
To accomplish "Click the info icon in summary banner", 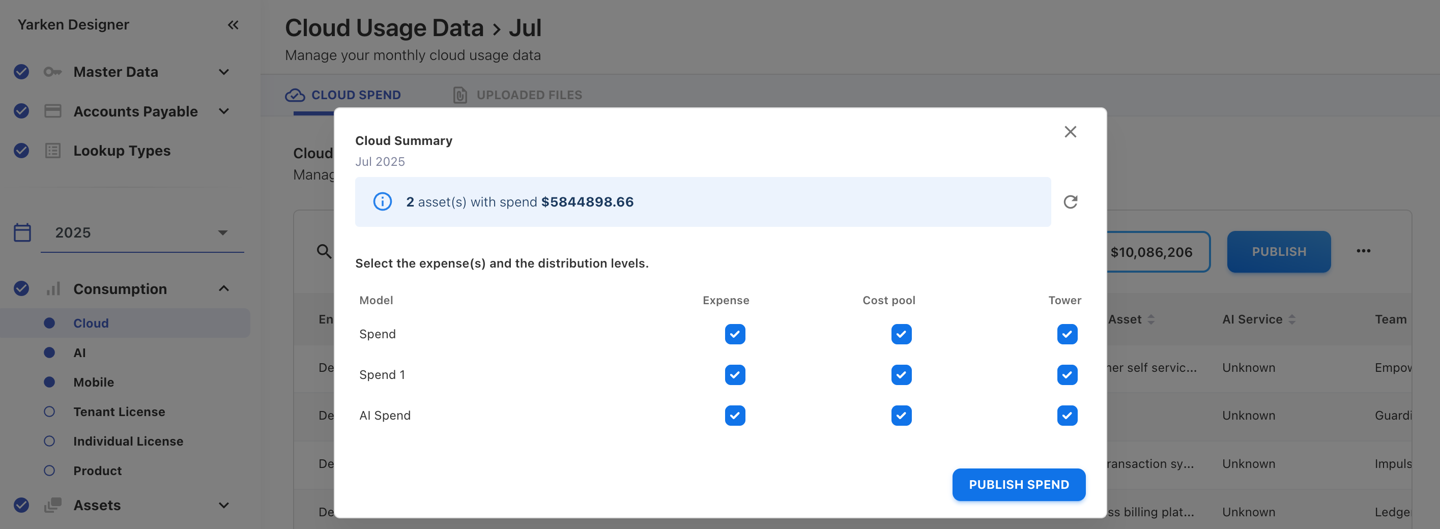I will click(x=382, y=202).
